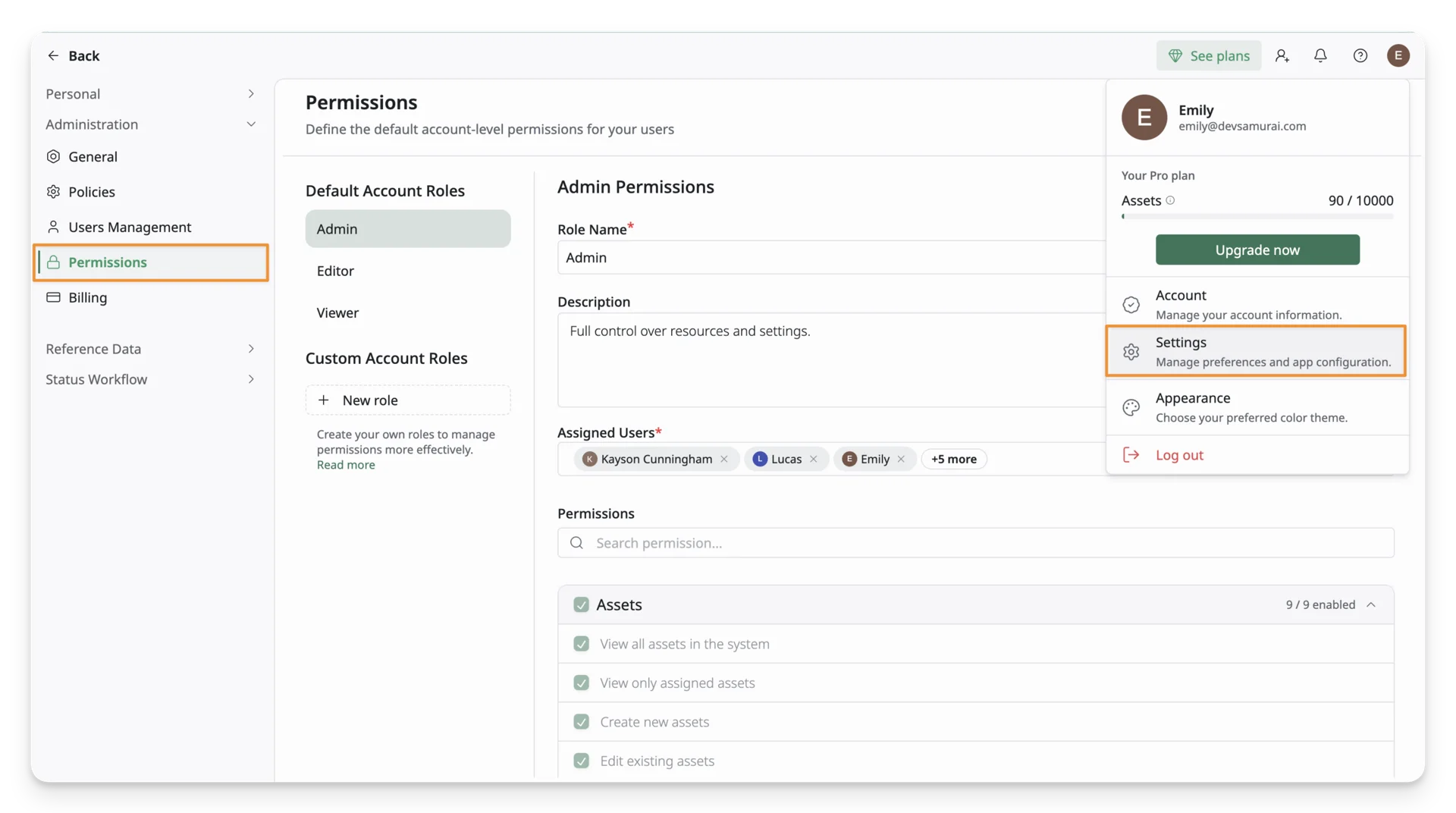Open General in the sidebar
This screenshot has height=813, width=1456.
(x=150, y=156)
